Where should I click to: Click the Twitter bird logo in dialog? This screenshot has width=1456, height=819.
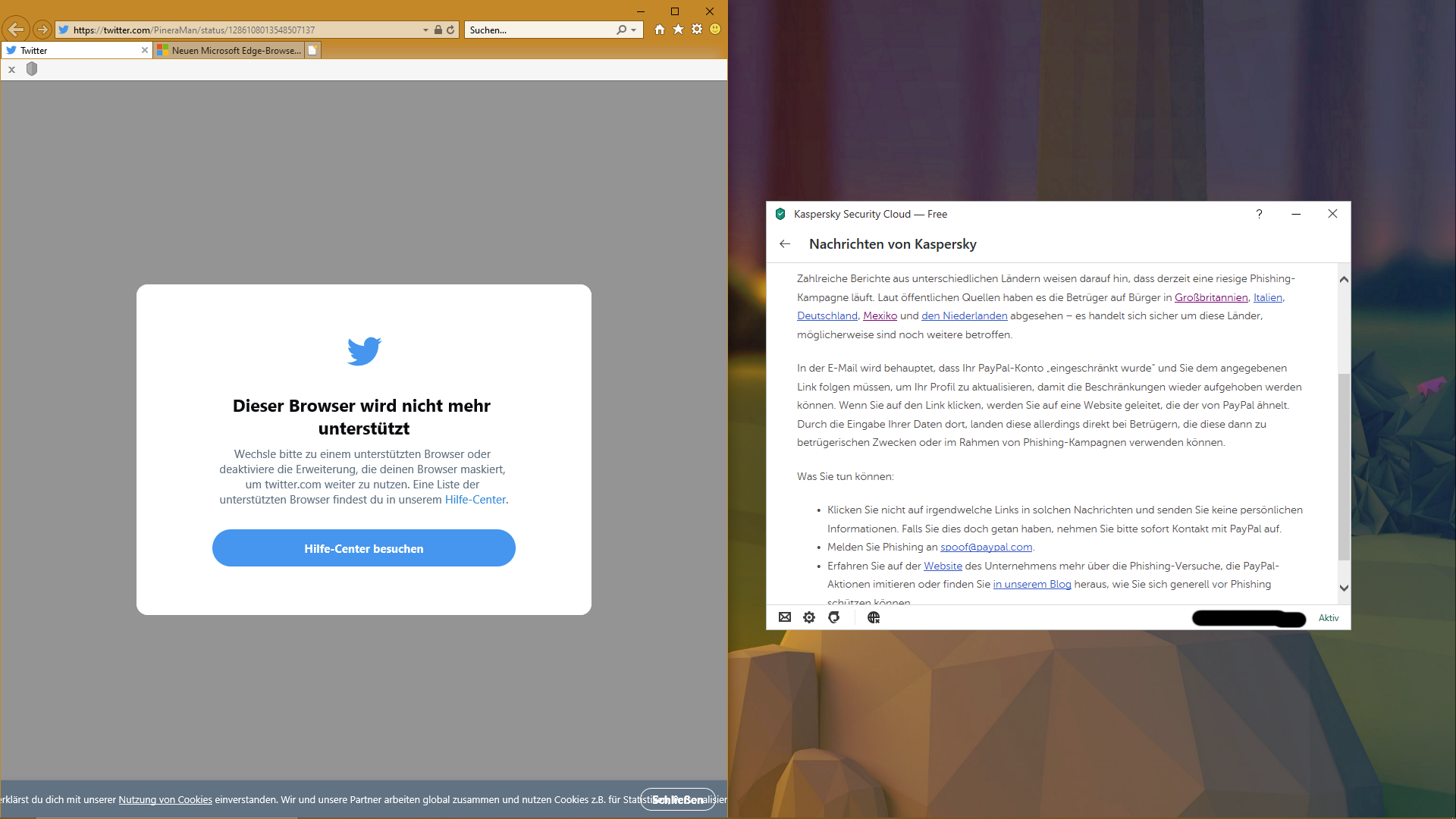pyautogui.click(x=364, y=351)
